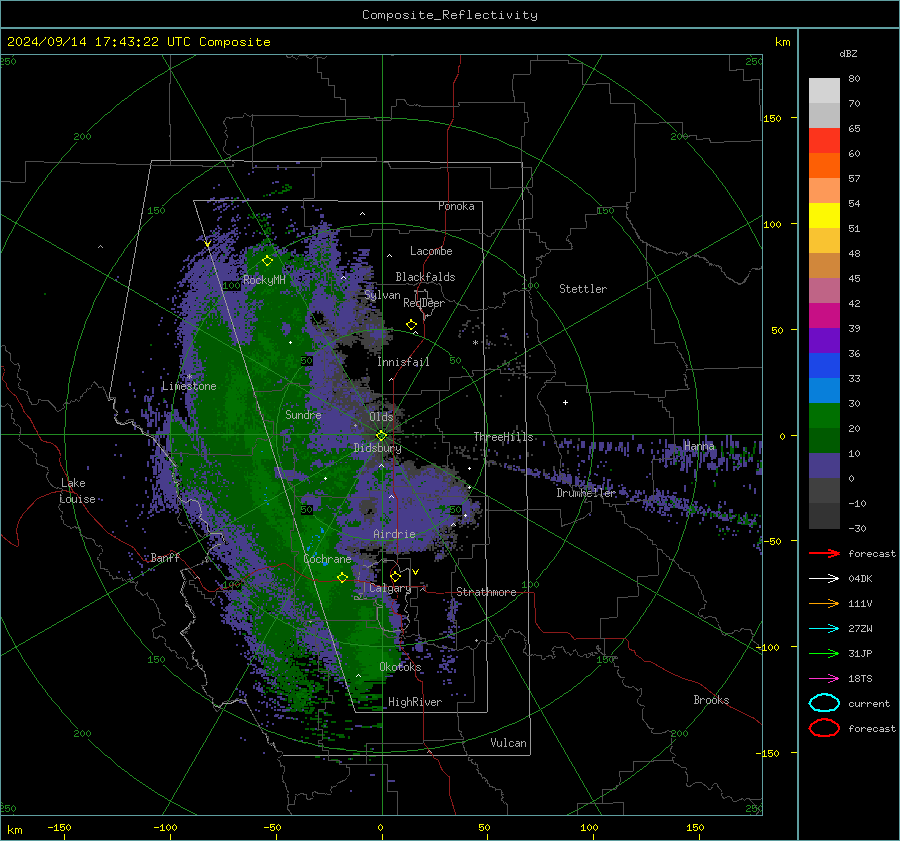Click the RedDeer city label

click(424, 303)
